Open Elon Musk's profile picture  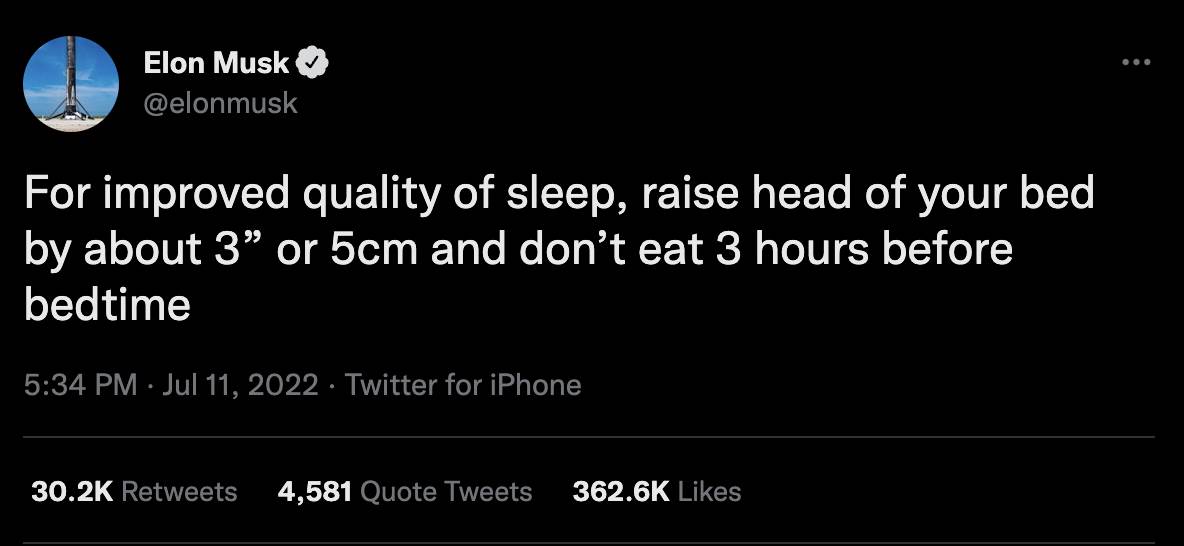[x=71, y=85]
